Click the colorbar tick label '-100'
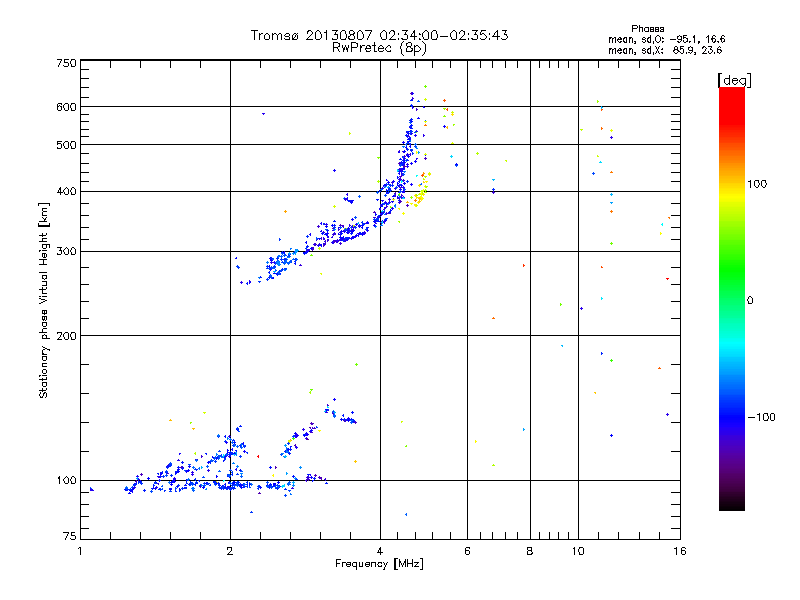The image size is (800, 600). (761, 417)
